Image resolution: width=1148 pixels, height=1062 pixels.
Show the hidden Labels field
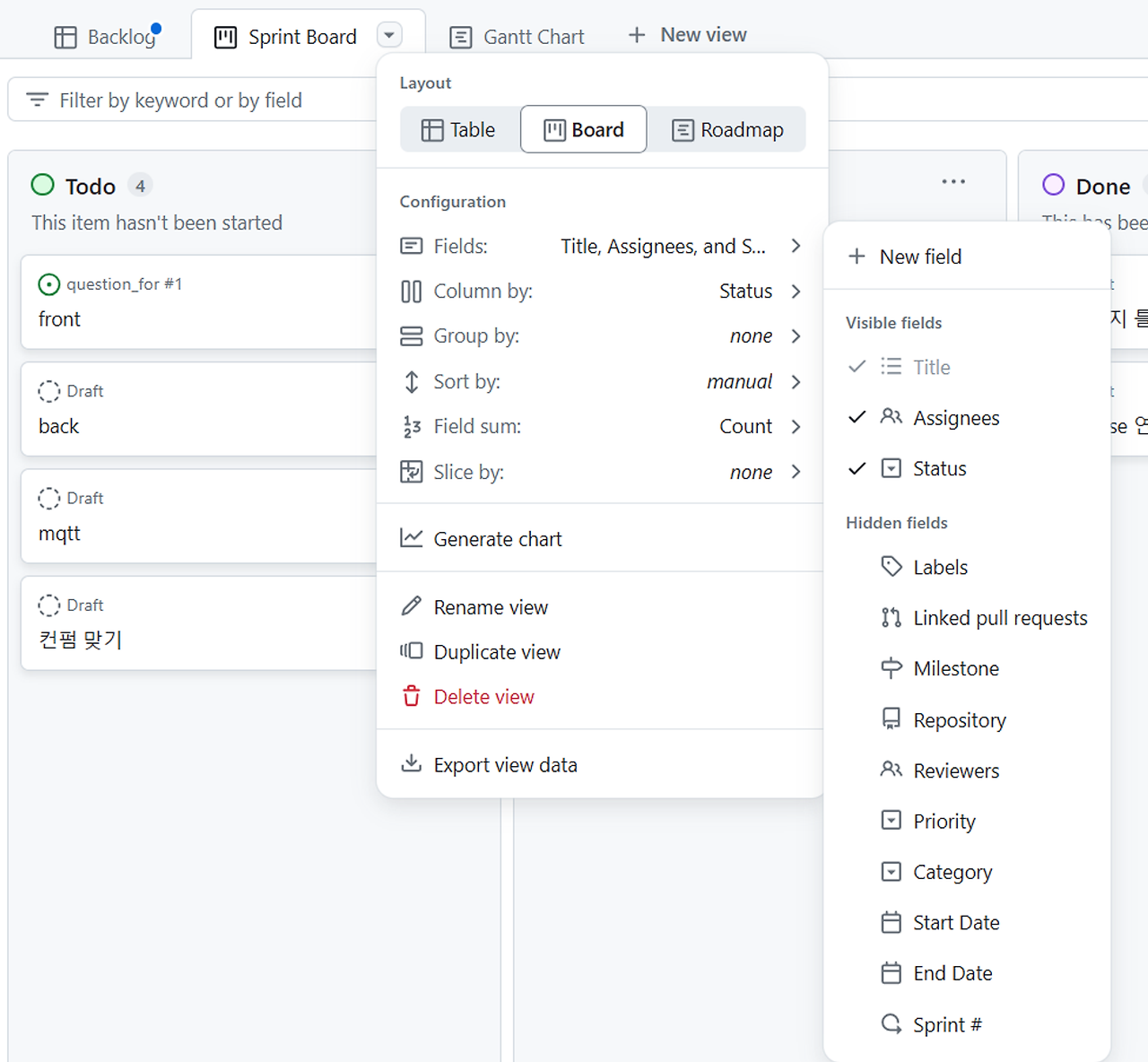coord(967,567)
